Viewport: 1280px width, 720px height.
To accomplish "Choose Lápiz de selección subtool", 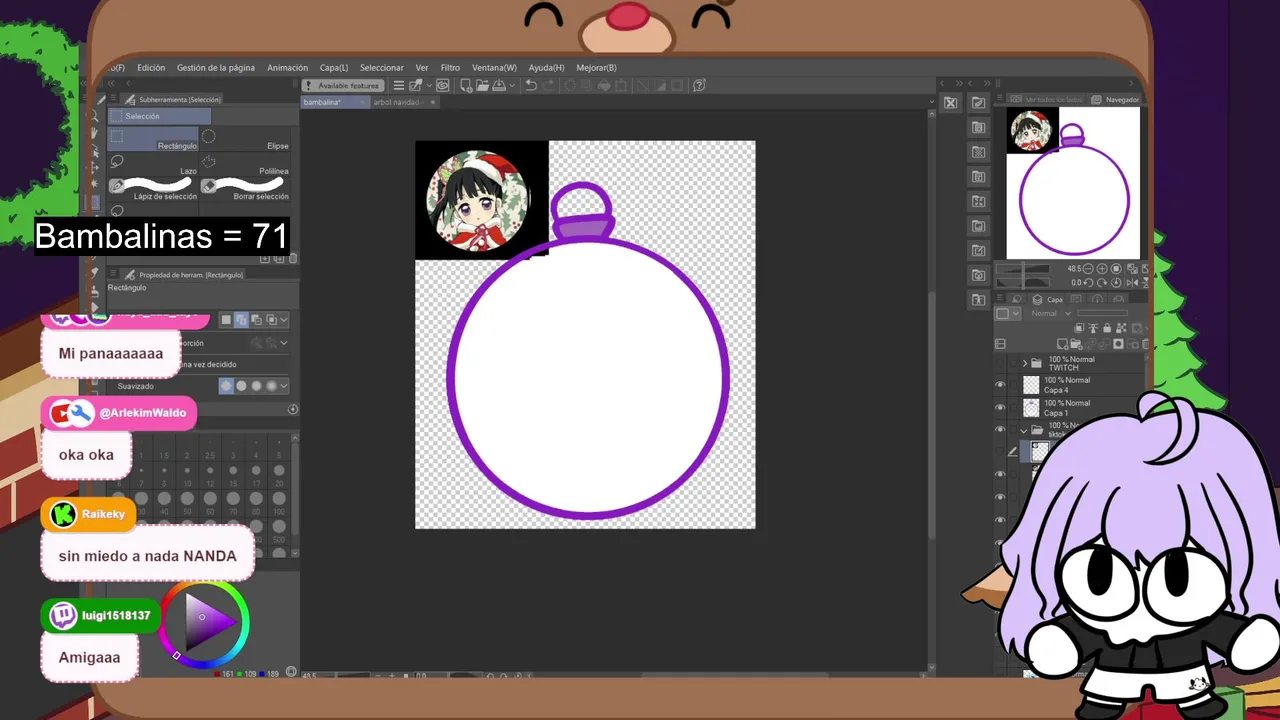I will (152, 189).
